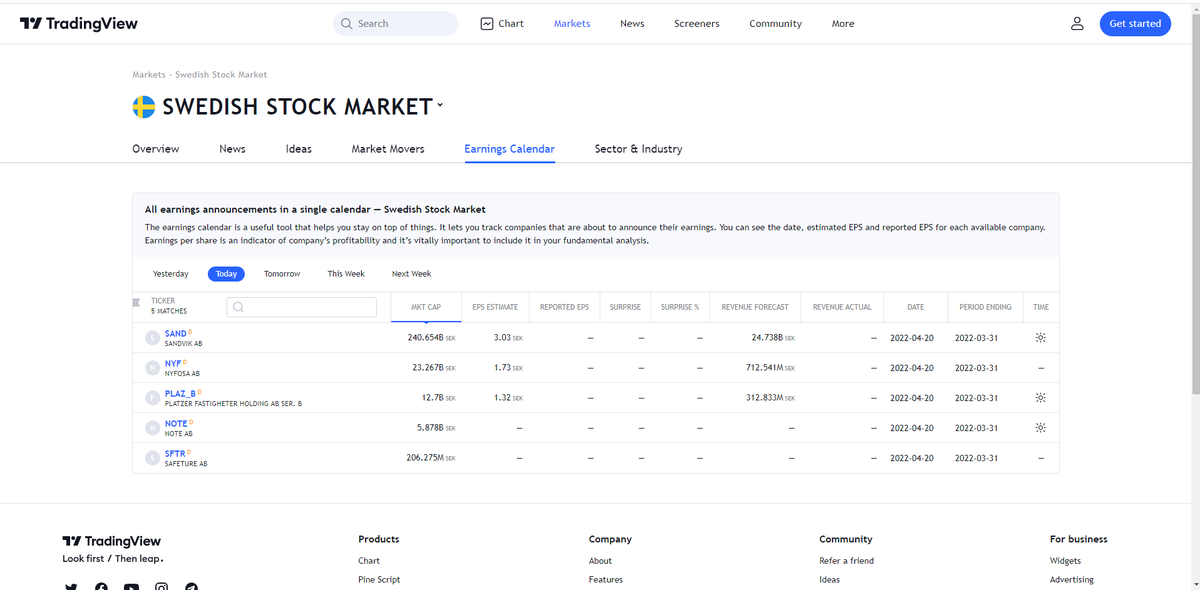The width and height of the screenshot is (1200, 590).
Task: Click the sun time icon in the PLAZ_B row
Action: coord(1041,398)
